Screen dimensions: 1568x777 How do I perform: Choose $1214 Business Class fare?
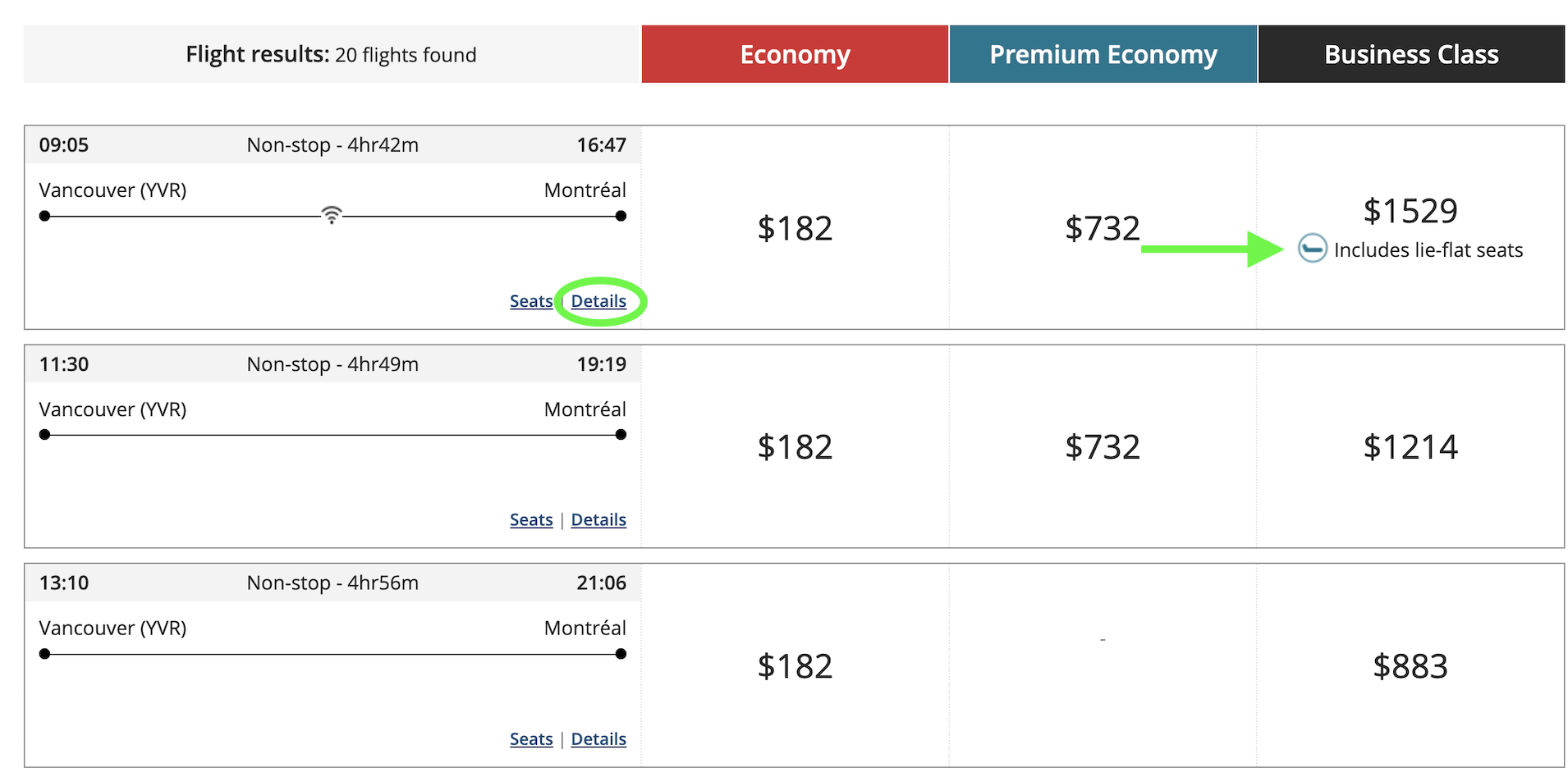pos(1410,447)
